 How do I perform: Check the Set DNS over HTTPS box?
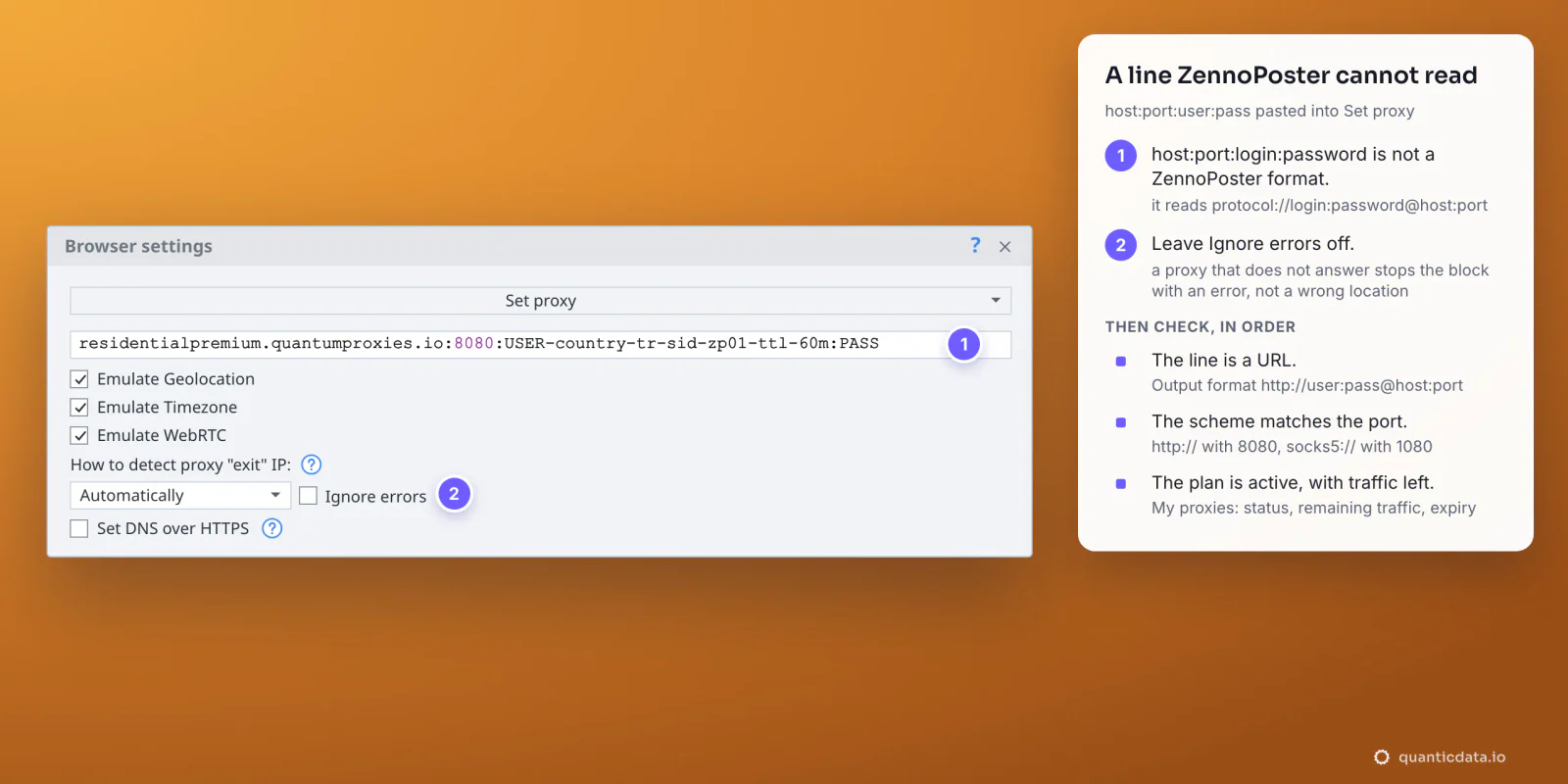point(79,529)
